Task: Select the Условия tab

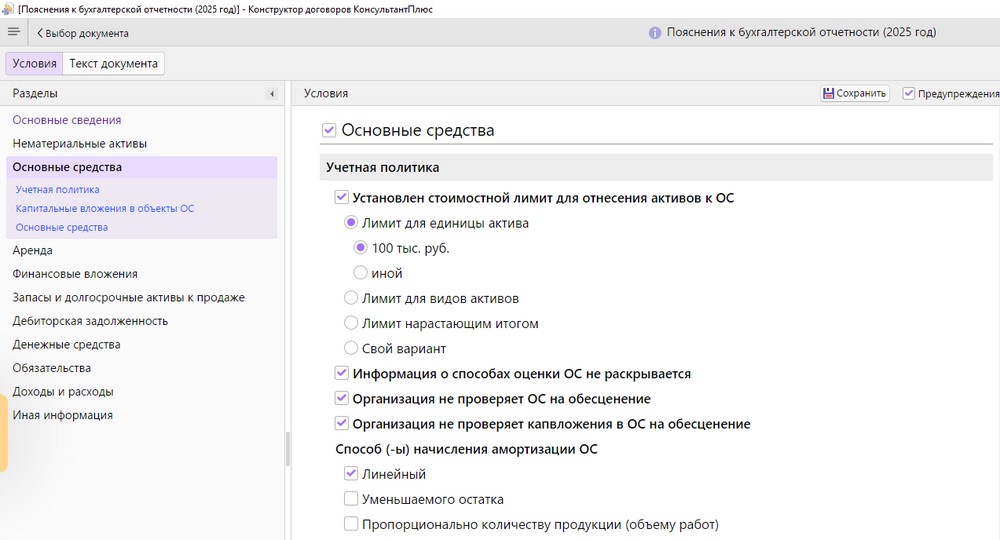Action: point(34,63)
